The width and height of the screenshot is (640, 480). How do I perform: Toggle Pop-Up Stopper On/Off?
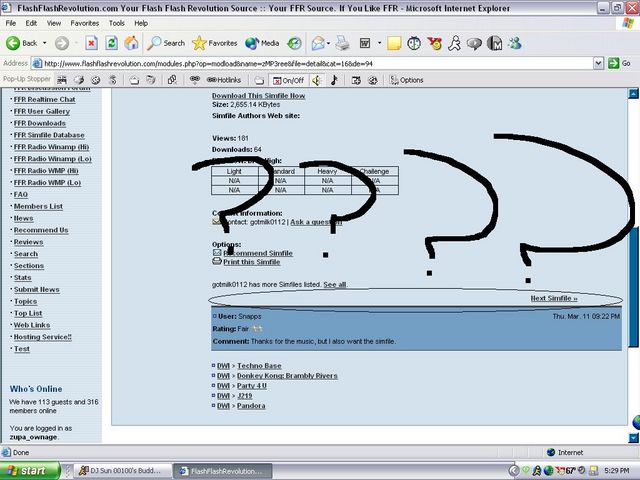click(289, 80)
